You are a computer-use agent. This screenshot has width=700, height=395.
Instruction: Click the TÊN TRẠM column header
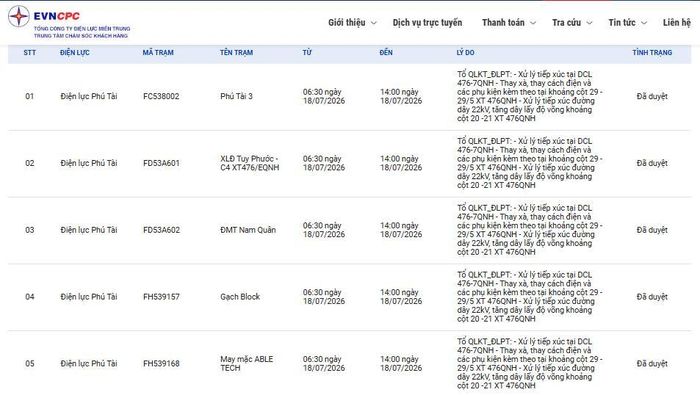(236, 53)
